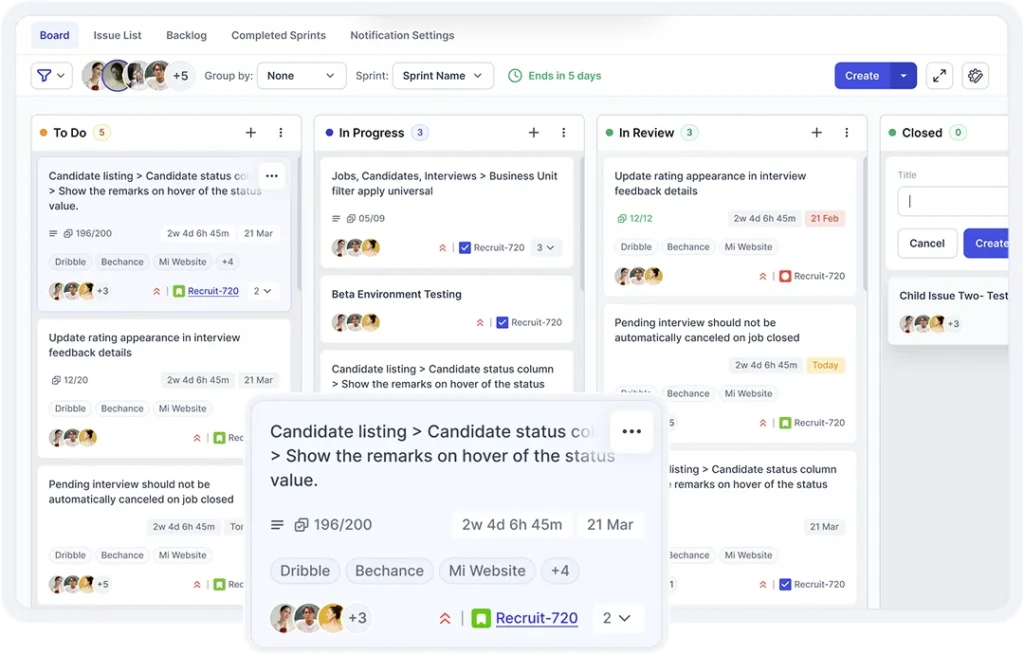
Task: Open To Do column kebab menu
Action: [x=281, y=133]
